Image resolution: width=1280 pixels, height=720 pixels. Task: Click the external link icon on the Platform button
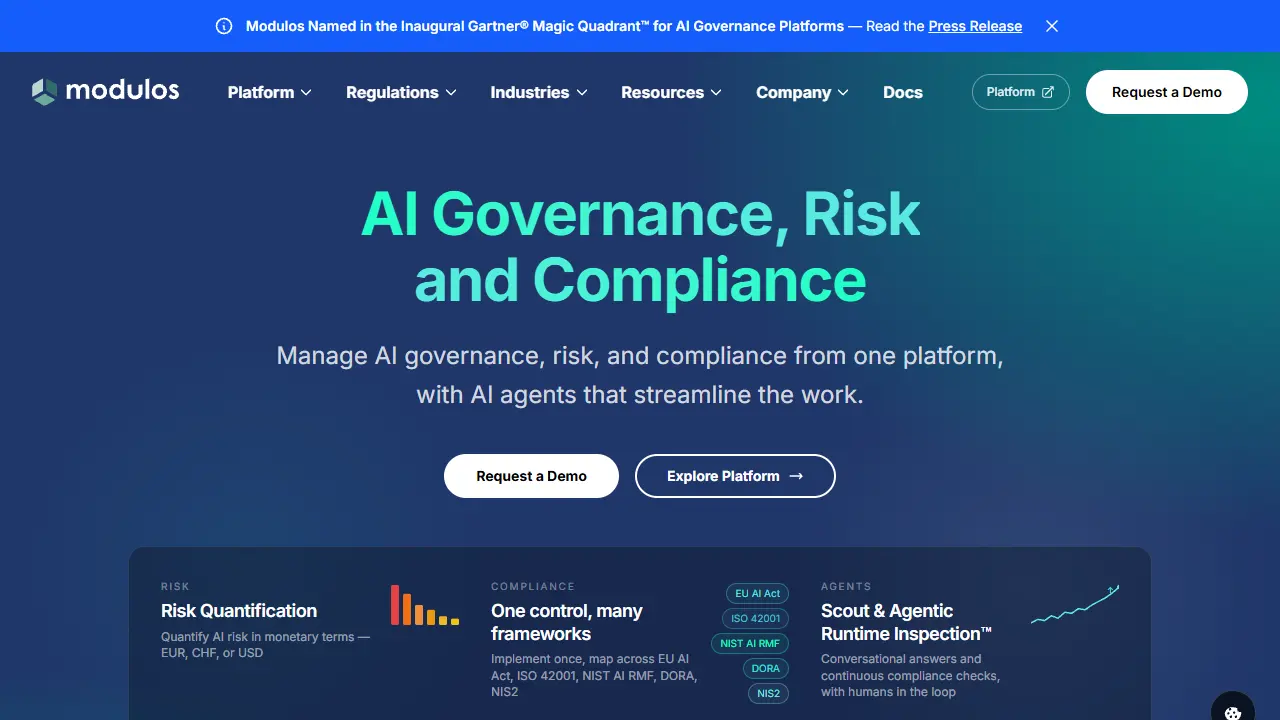(1048, 92)
